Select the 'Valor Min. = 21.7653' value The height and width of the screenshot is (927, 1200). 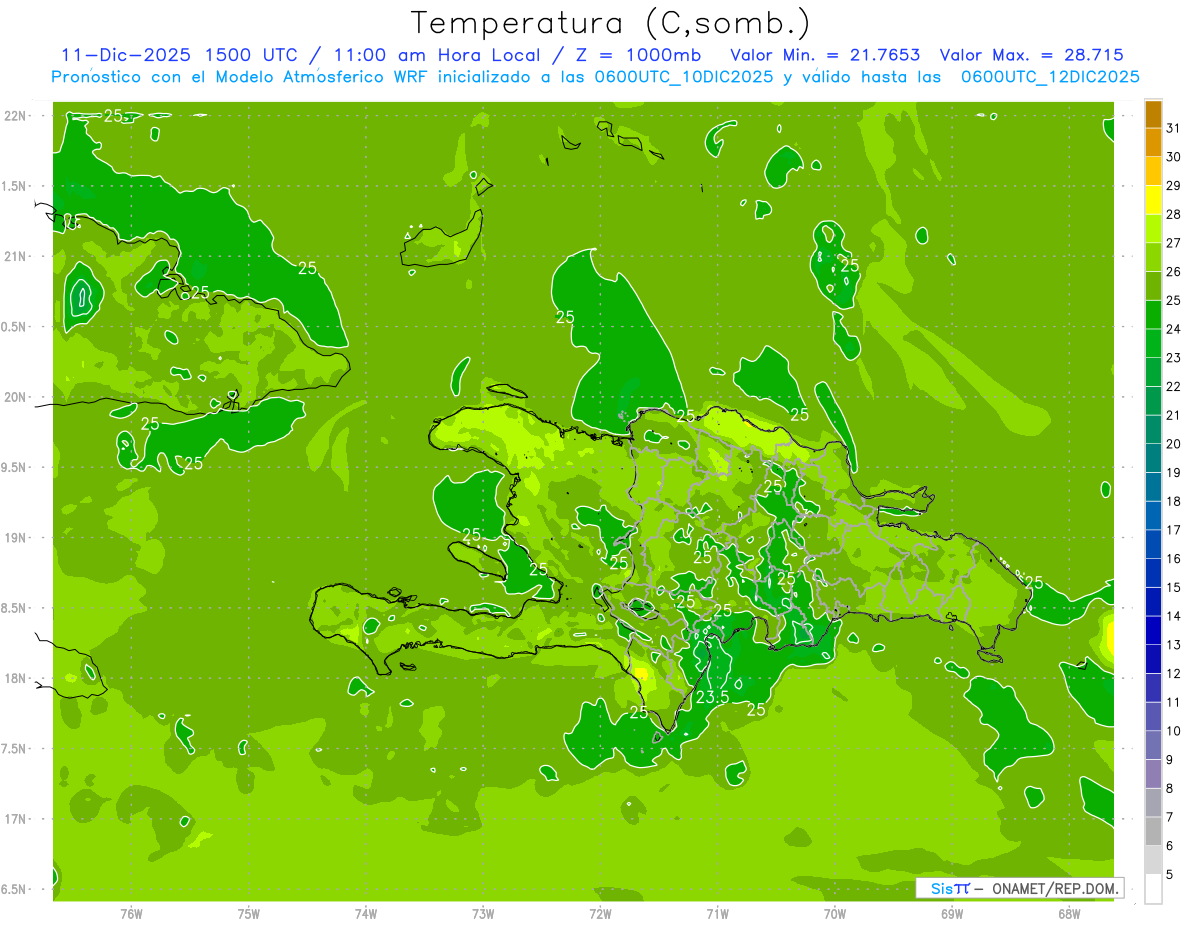click(x=826, y=55)
